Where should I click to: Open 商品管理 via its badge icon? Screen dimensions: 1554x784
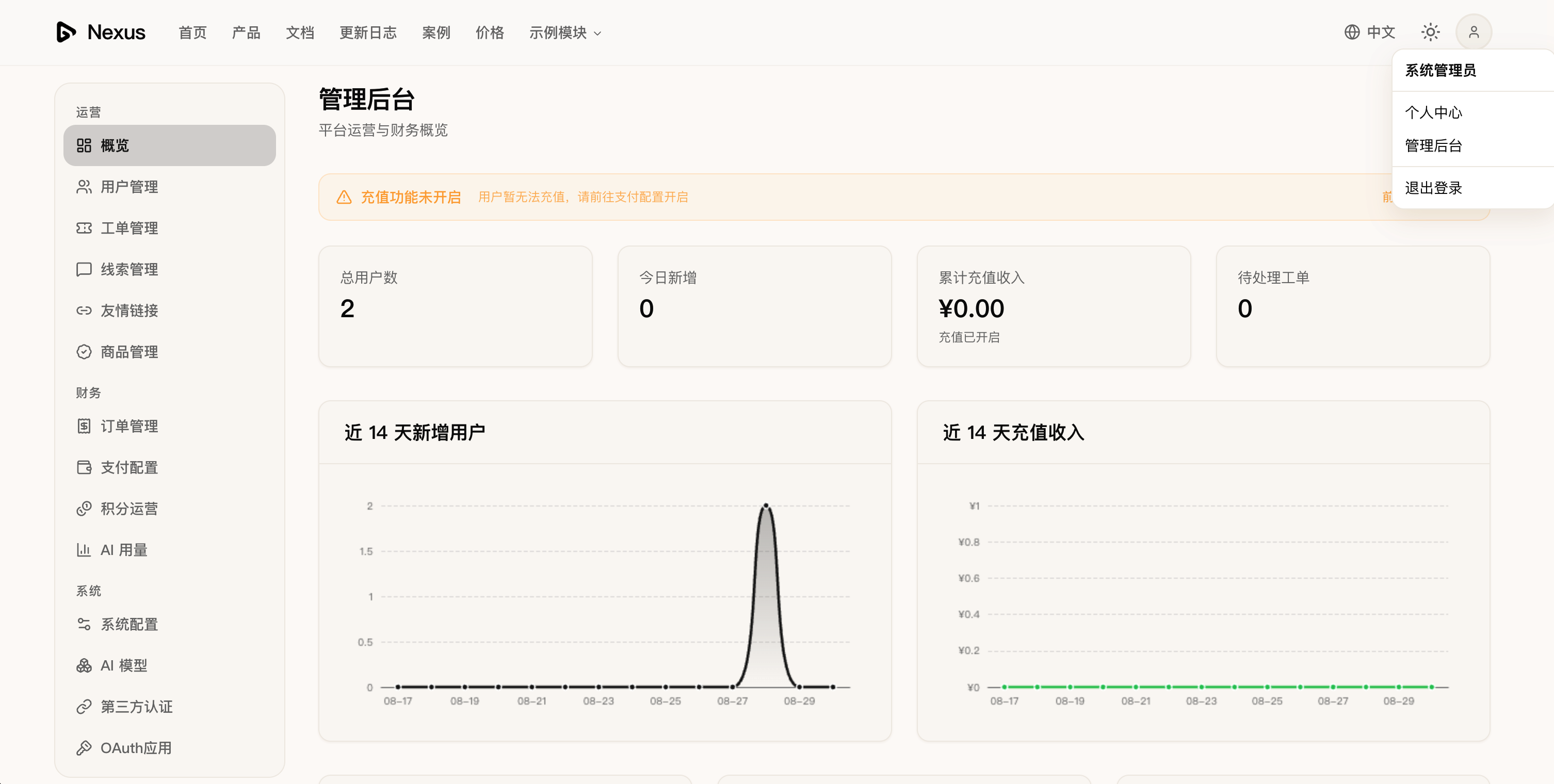pos(84,352)
